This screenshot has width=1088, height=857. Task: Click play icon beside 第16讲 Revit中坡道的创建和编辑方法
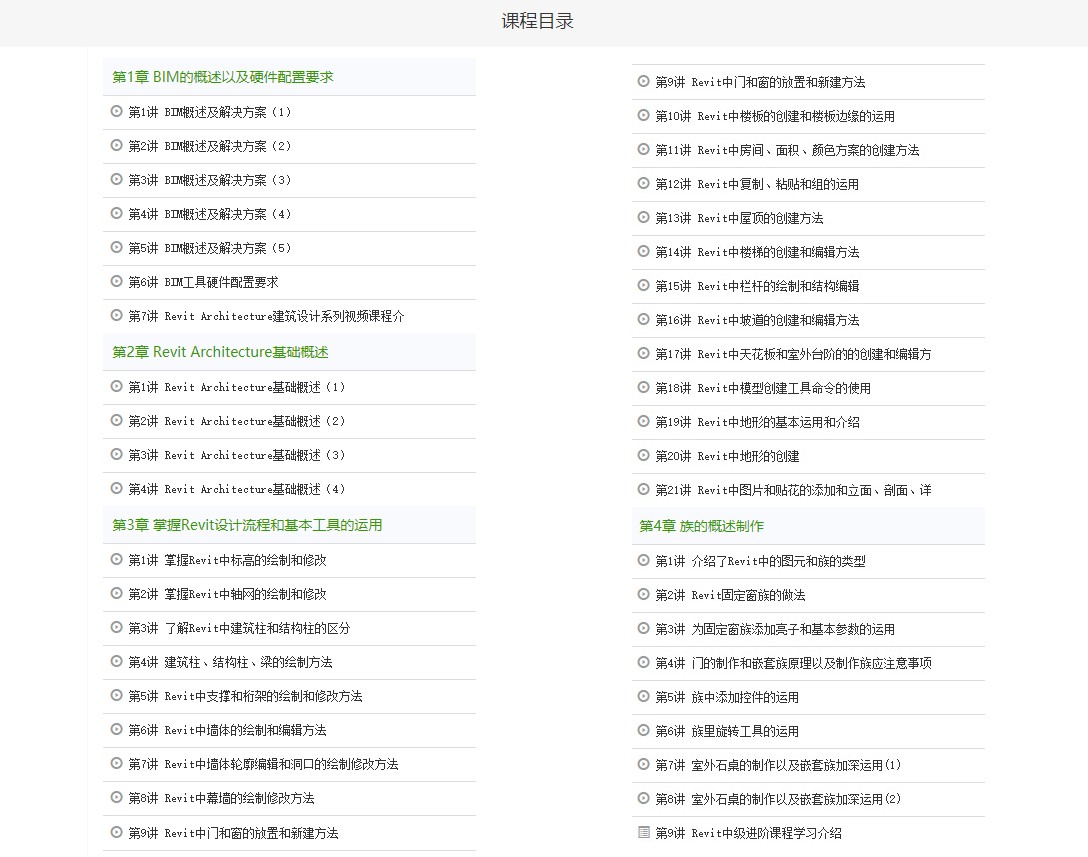click(643, 319)
